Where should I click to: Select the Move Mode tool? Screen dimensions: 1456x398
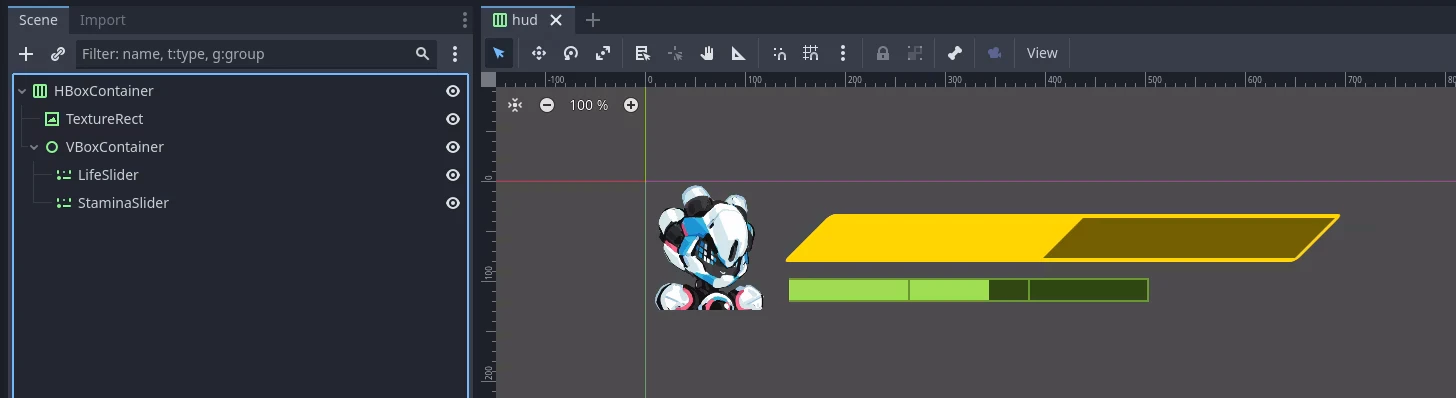(538, 53)
